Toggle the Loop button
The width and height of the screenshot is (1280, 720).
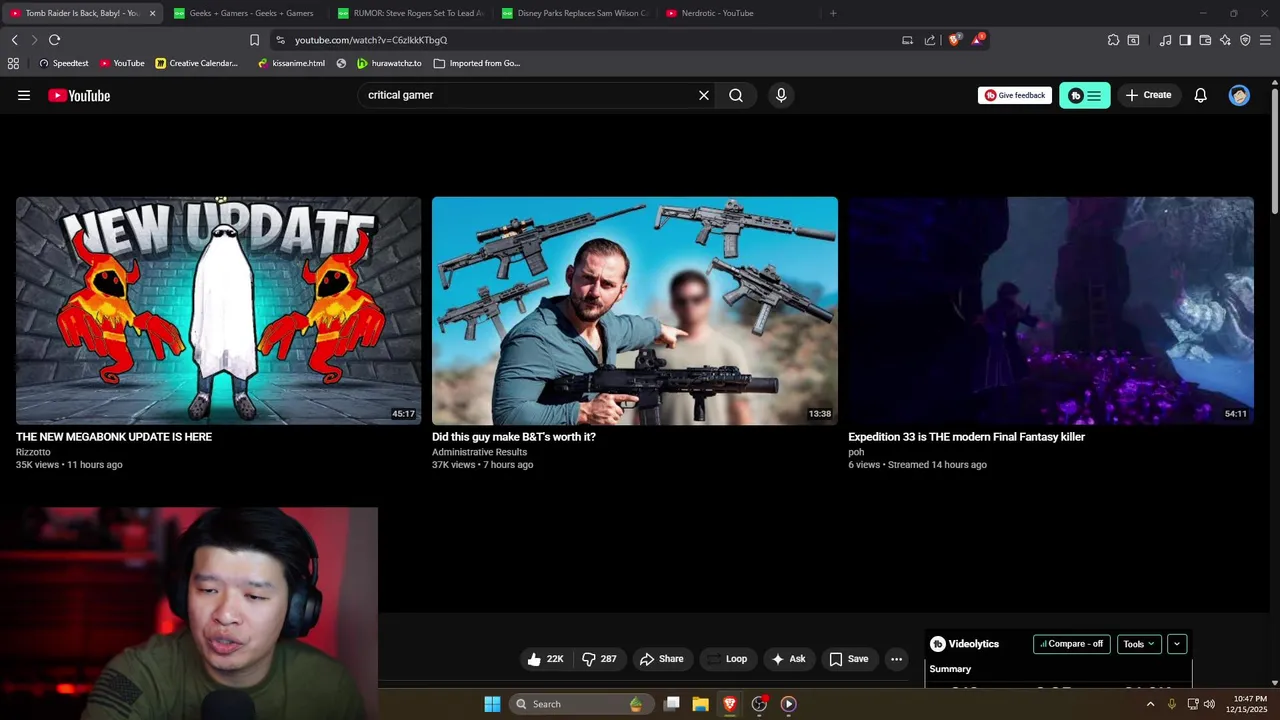pyautogui.click(x=729, y=659)
